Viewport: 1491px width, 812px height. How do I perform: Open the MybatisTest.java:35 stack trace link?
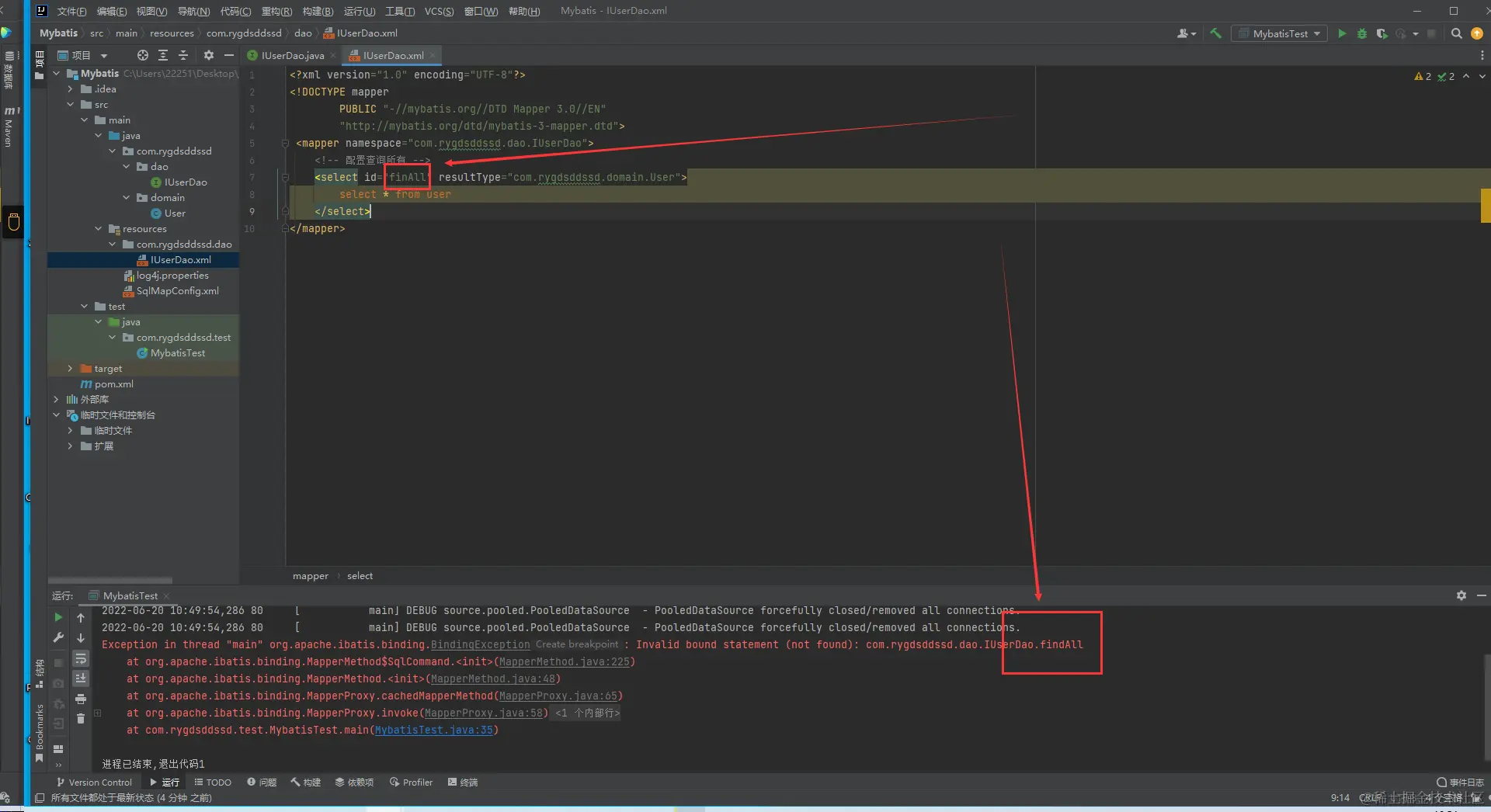[x=433, y=730]
